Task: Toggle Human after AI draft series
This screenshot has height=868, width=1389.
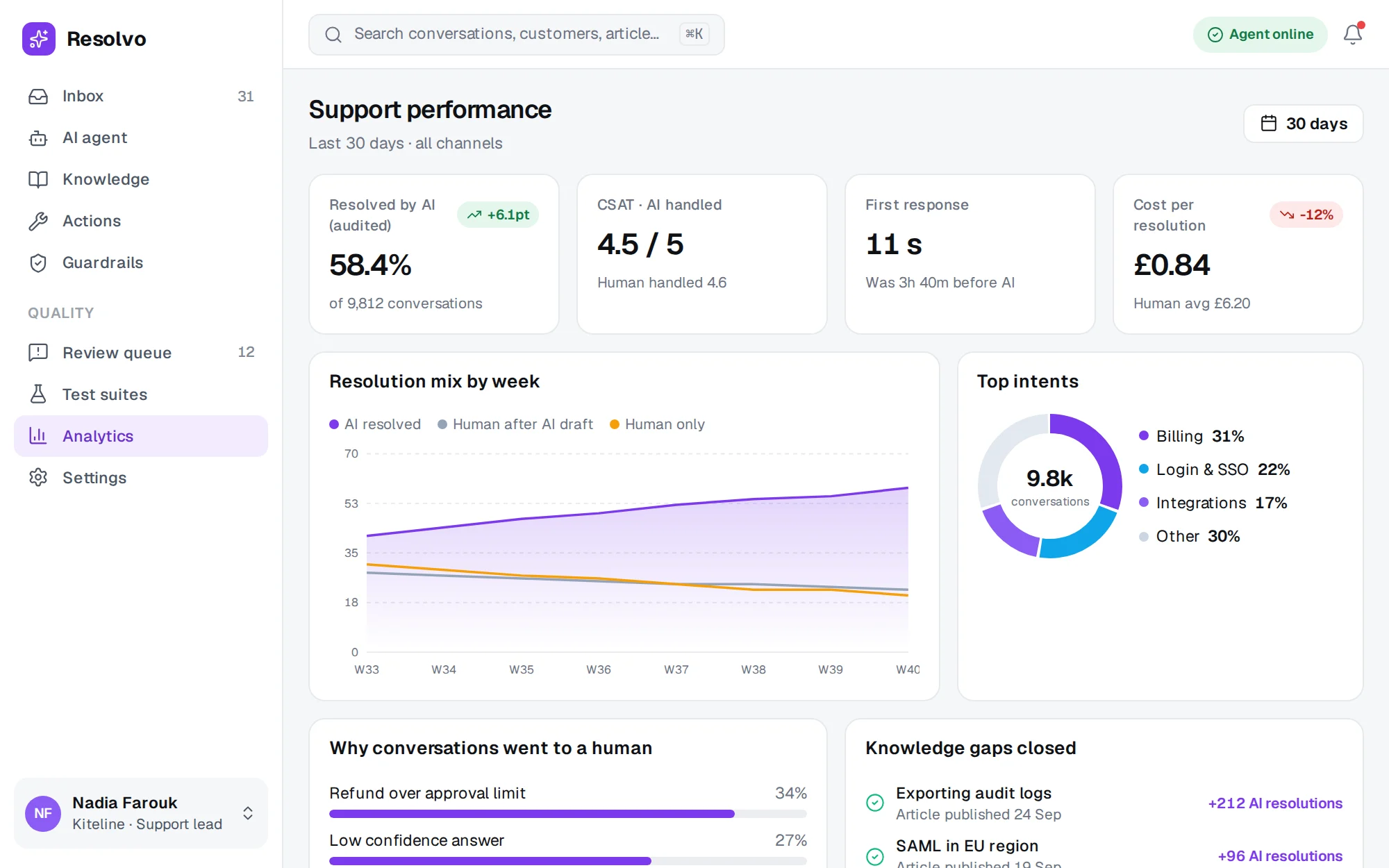Action: pos(515,424)
